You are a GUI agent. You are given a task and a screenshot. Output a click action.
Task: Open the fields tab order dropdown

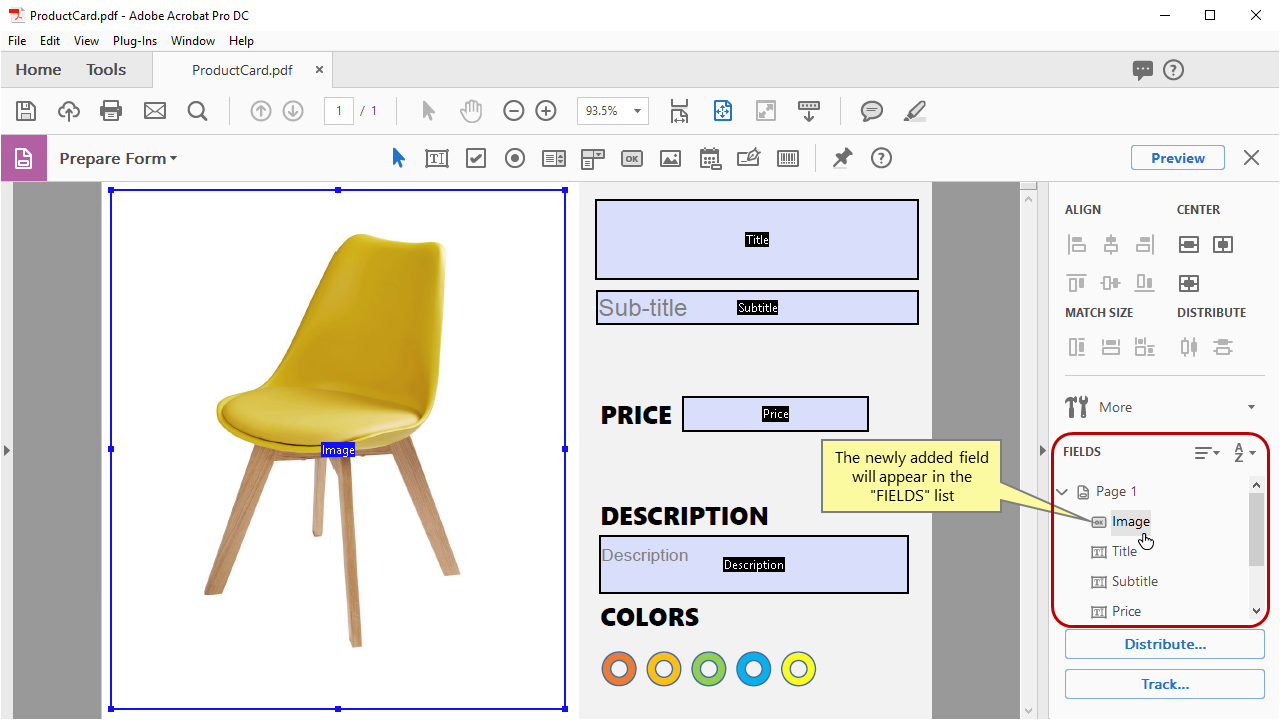coord(1208,453)
